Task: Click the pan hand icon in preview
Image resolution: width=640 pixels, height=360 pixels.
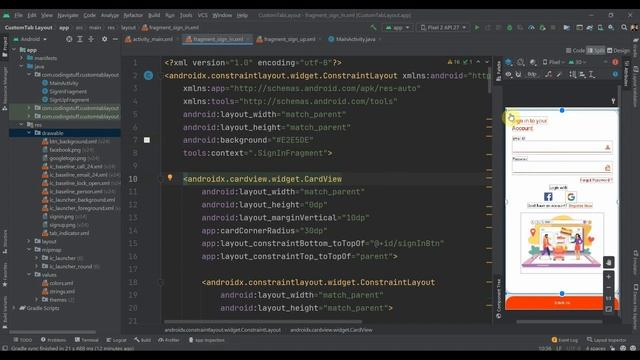Action: [x=609, y=262]
